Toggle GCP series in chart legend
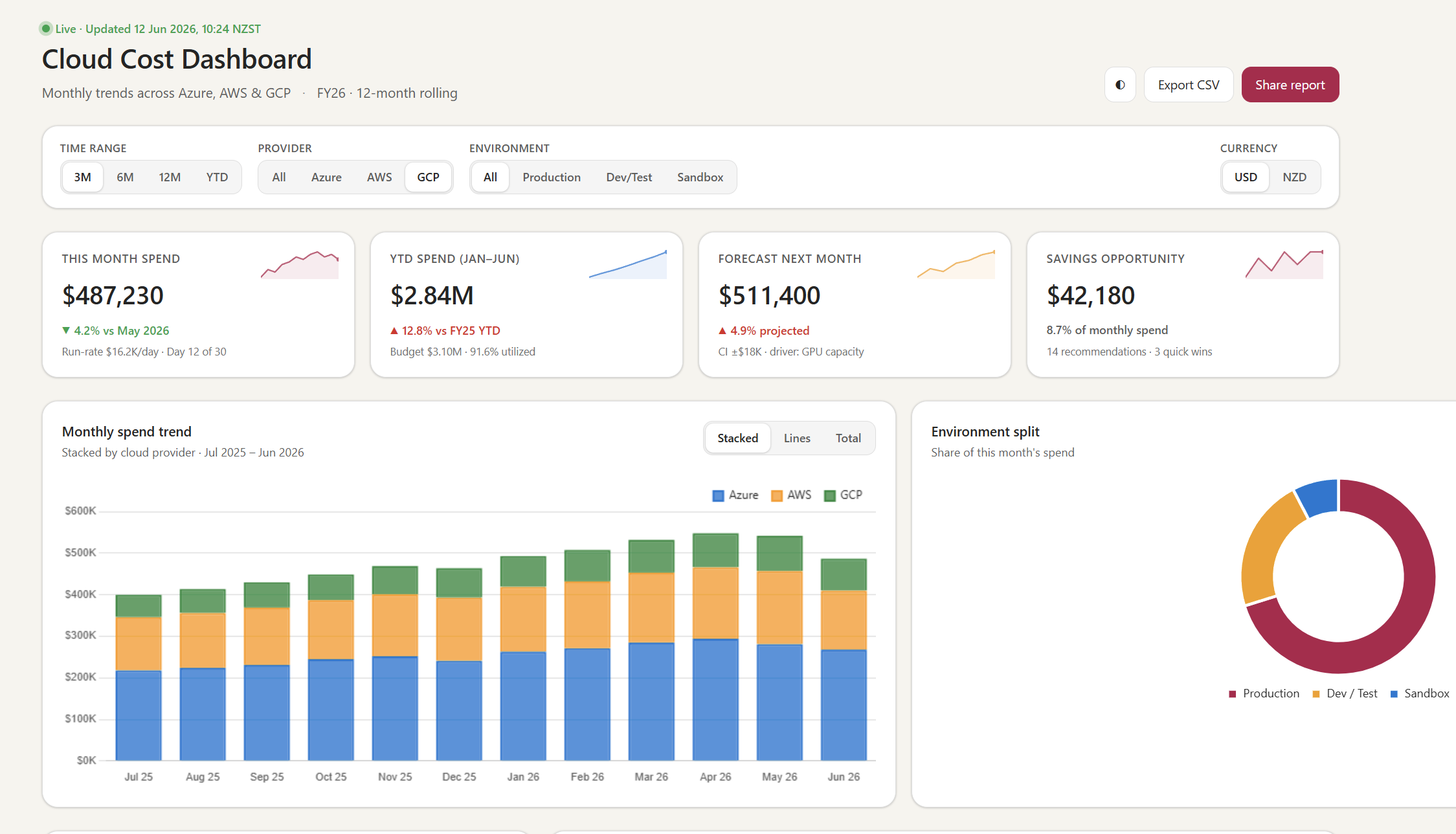 click(x=843, y=495)
